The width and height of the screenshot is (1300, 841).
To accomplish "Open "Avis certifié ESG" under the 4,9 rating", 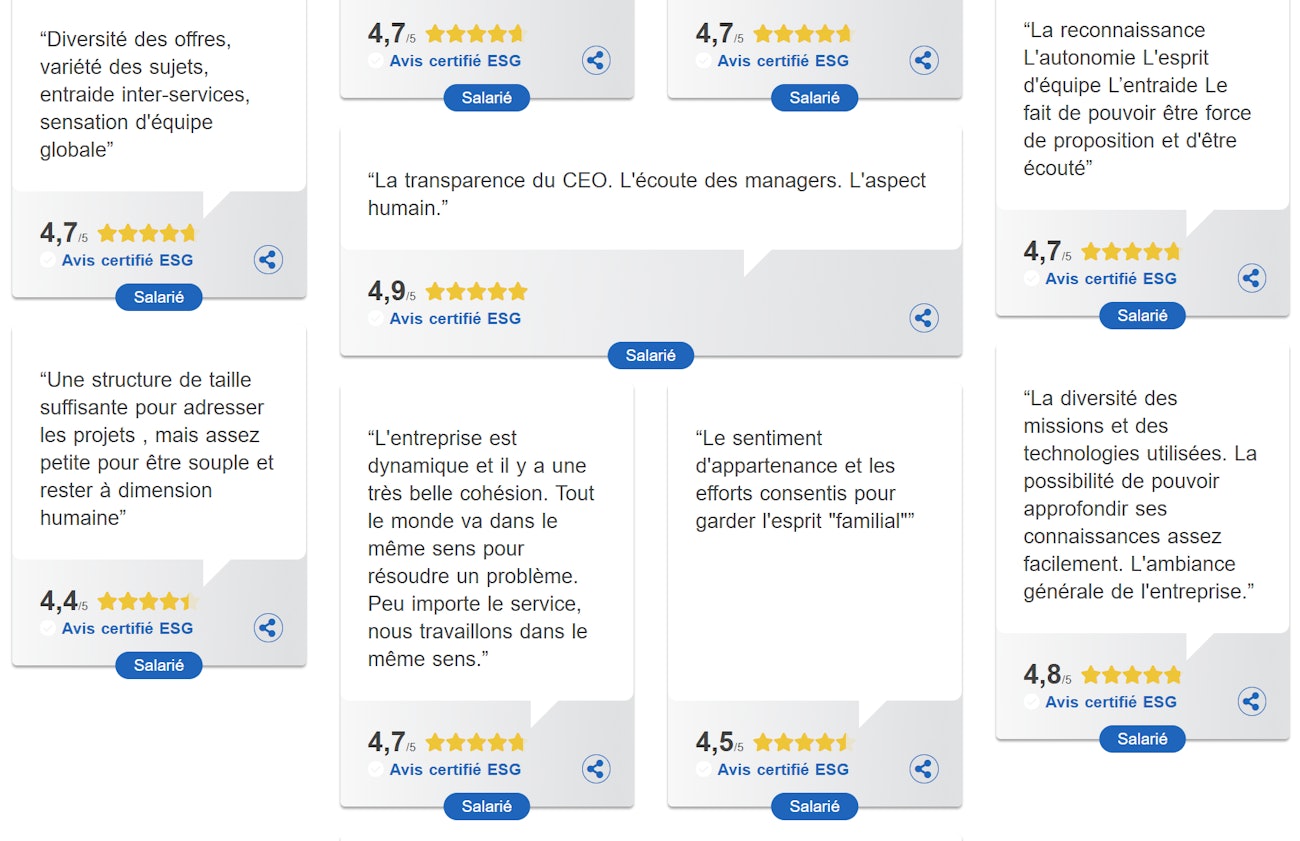I will point(455,318).
